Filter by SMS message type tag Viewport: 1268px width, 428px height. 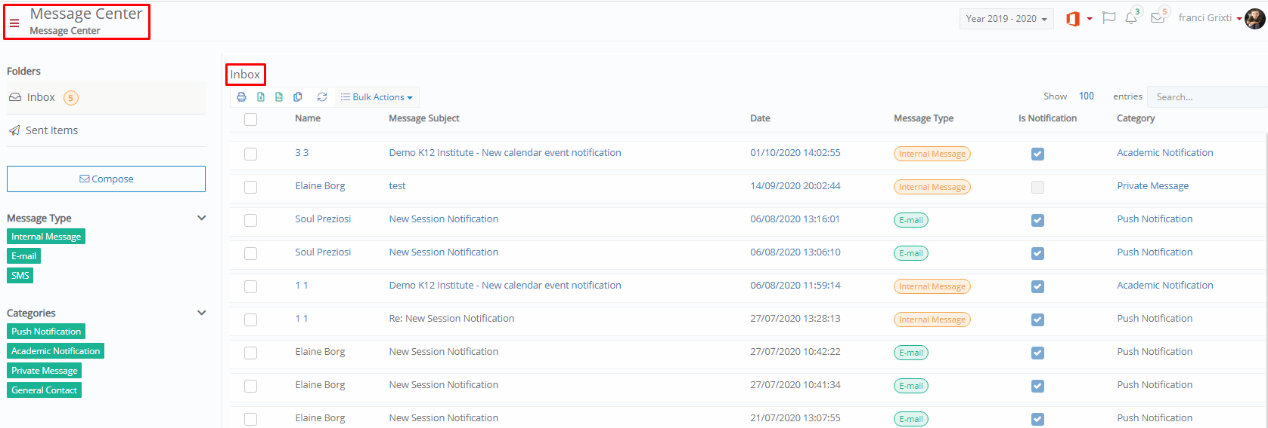[x=20, y=275]
